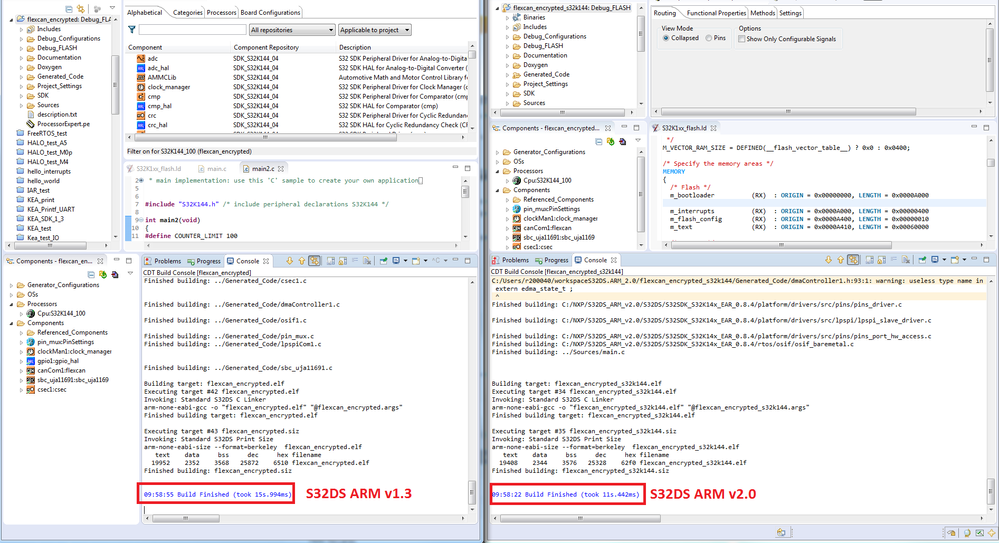Click Open Console icon in left Console toolbar
Screen dimensions: 999x543
coord(416,261)
